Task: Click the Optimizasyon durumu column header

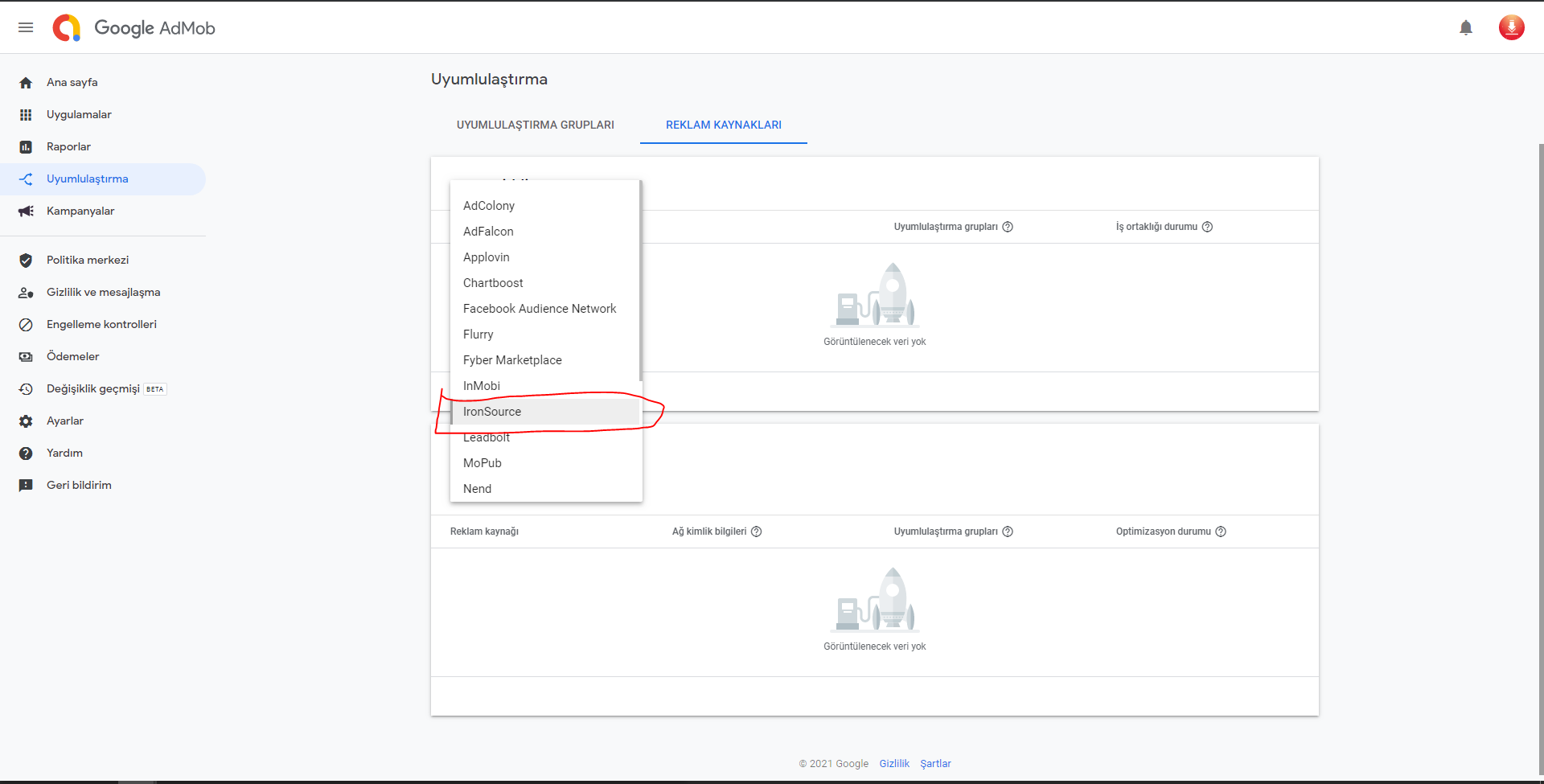Action: click(1163, 532)
